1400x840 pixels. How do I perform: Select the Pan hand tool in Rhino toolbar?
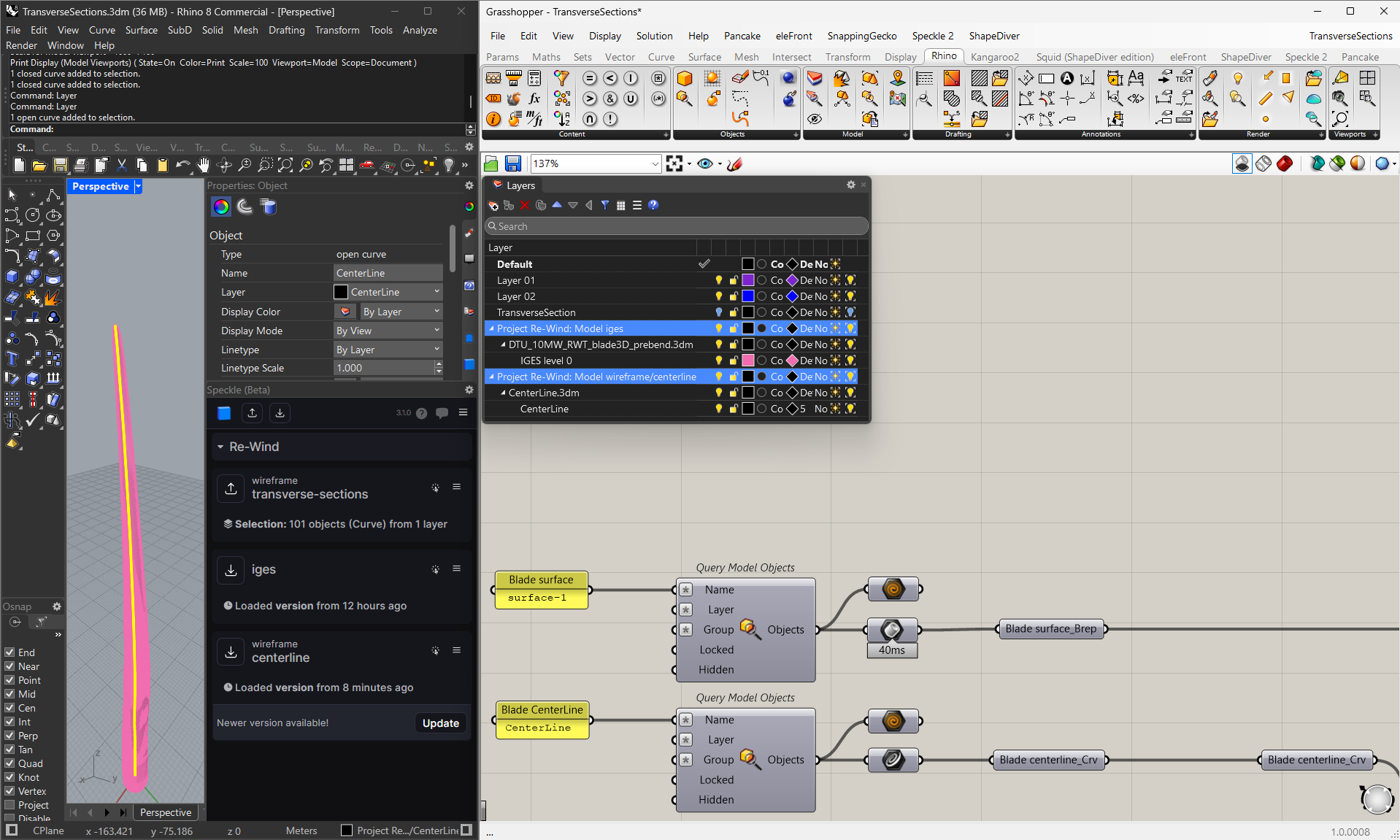click(204, 166)
